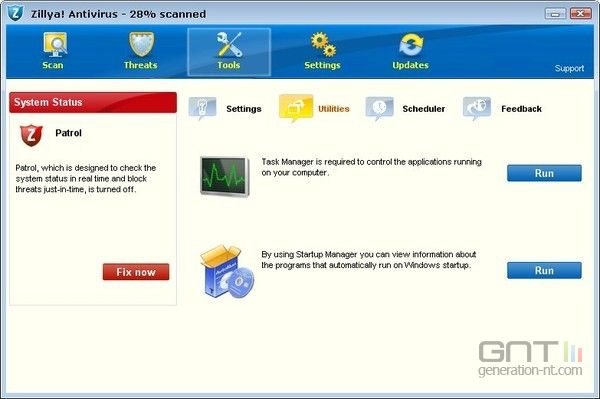Open the Settings gears icon in top bar
Screen dimensions: 600x399
[x=323, y=44]
